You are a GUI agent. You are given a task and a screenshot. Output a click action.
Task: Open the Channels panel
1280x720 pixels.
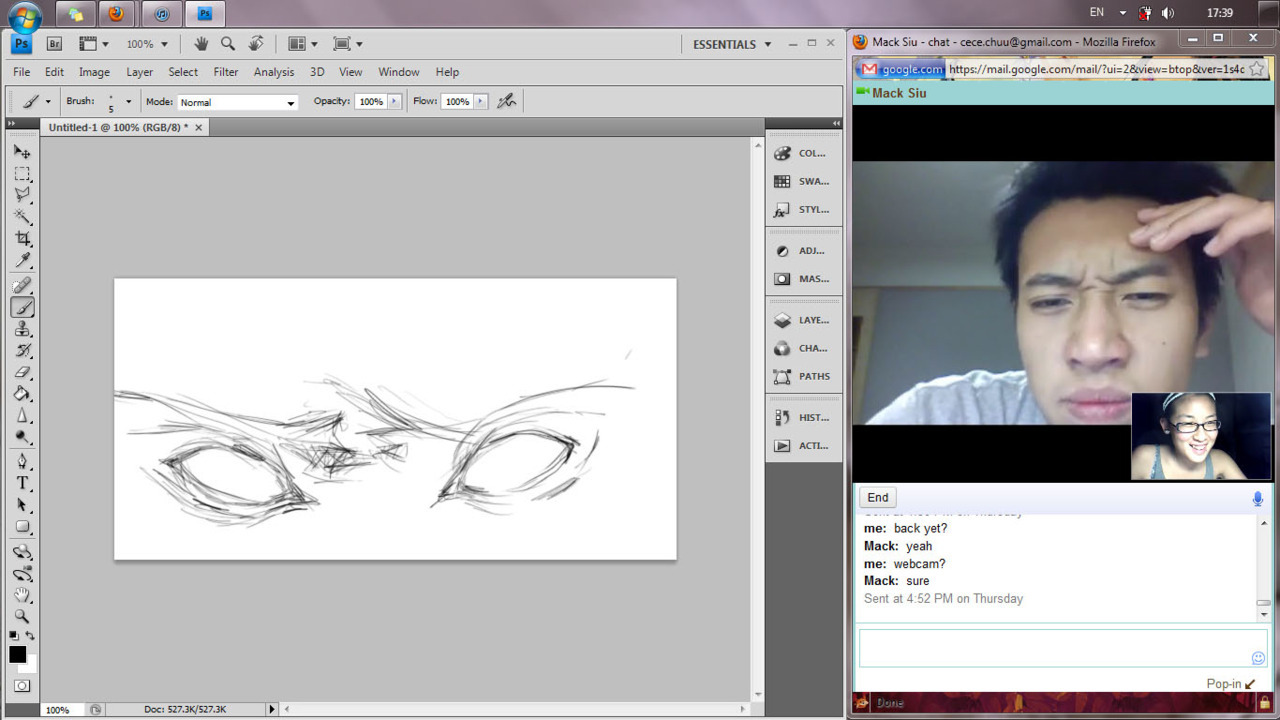[803, 348]
